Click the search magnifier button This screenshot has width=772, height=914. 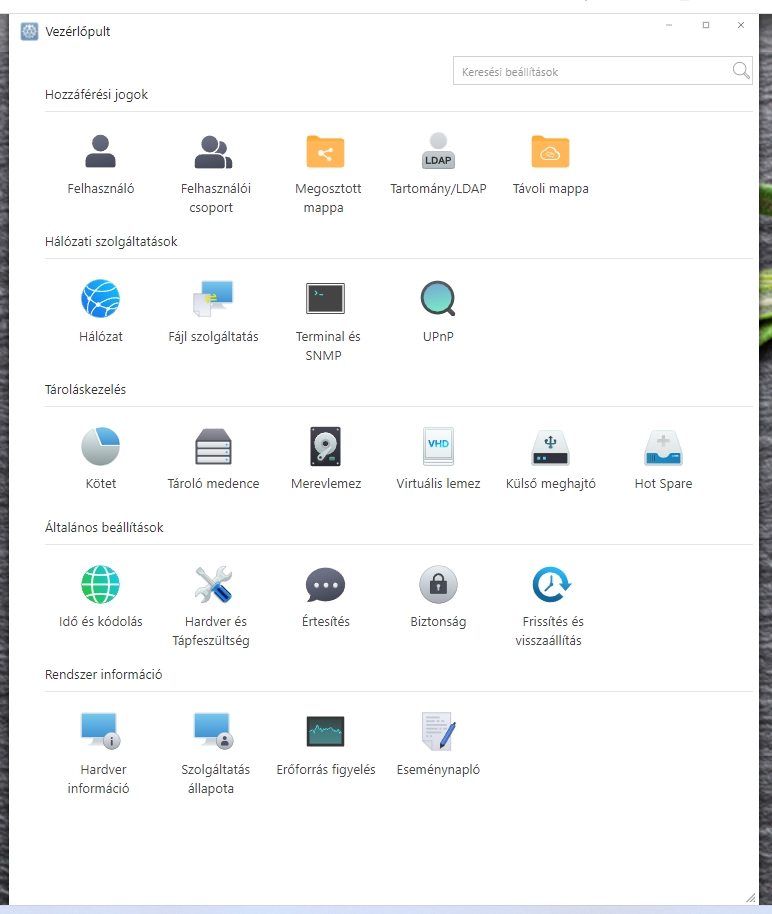[x=741, y=71]
